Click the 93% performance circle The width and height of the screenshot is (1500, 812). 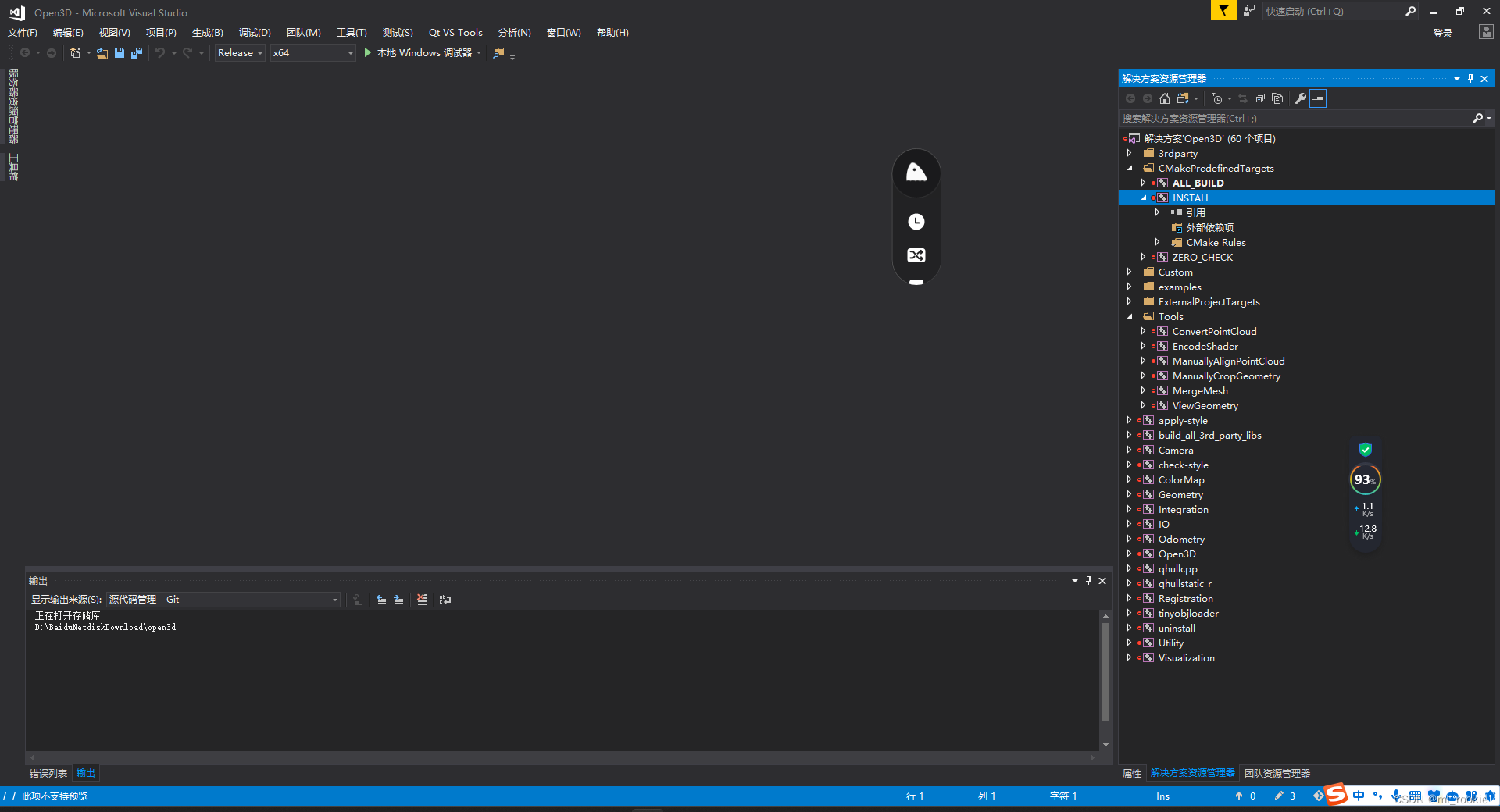[x=1366, y=479]
